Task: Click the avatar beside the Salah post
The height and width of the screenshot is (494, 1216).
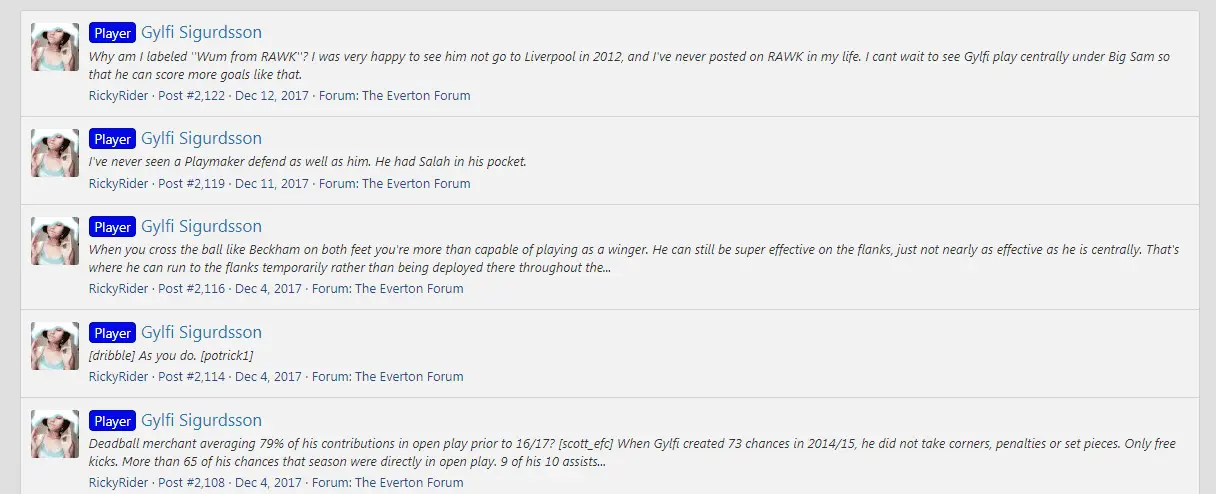Action: click(x=55, y=153)
